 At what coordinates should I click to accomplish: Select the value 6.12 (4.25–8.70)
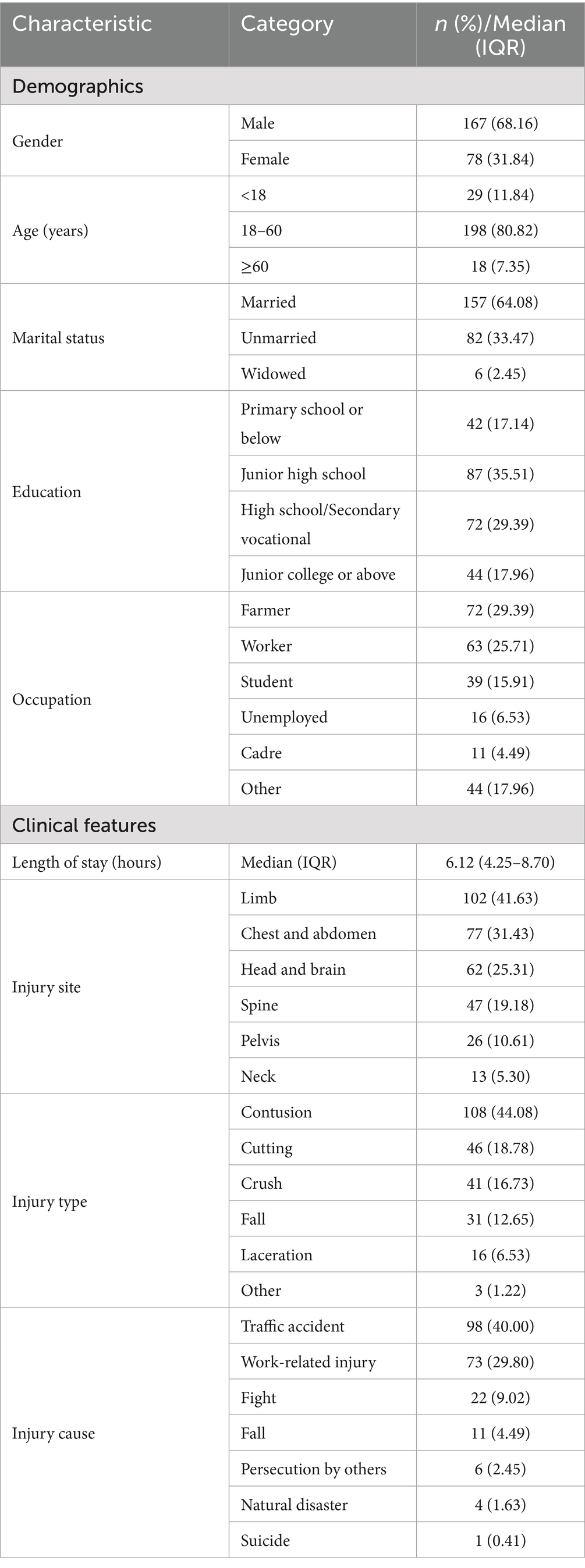tap(499, 863)
